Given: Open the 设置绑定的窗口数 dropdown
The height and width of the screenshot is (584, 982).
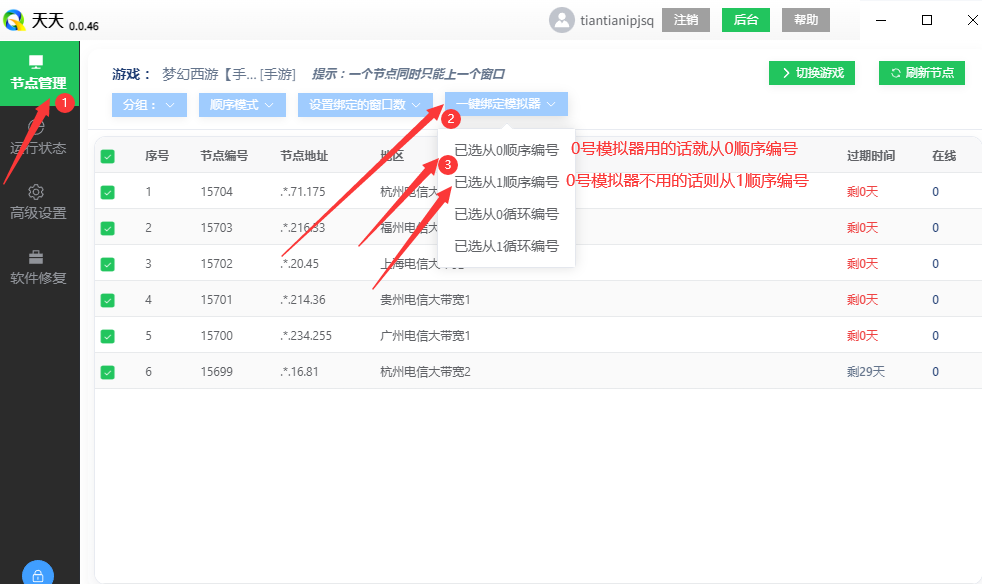Looking at the screenshot, I should [364, 104].
